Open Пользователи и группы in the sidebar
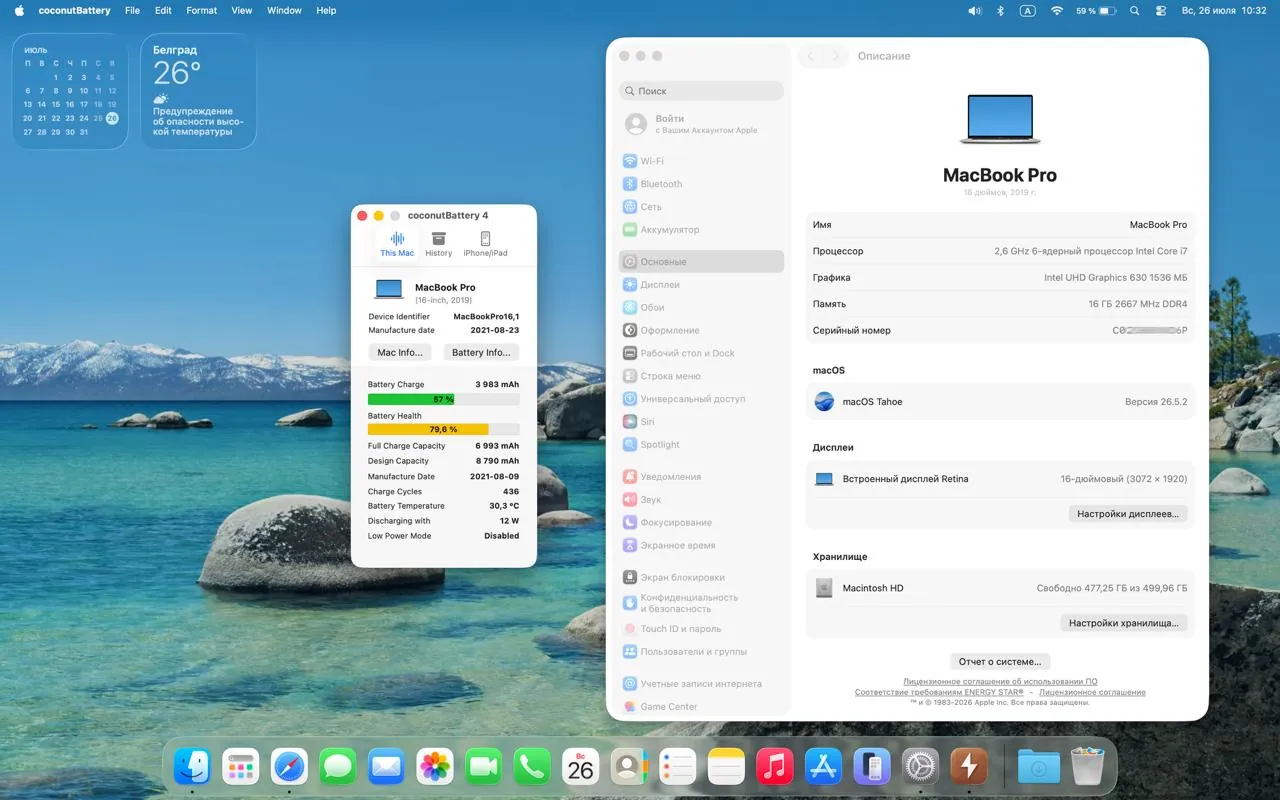This screenshot has height=800, width=1280. [701, 652]
